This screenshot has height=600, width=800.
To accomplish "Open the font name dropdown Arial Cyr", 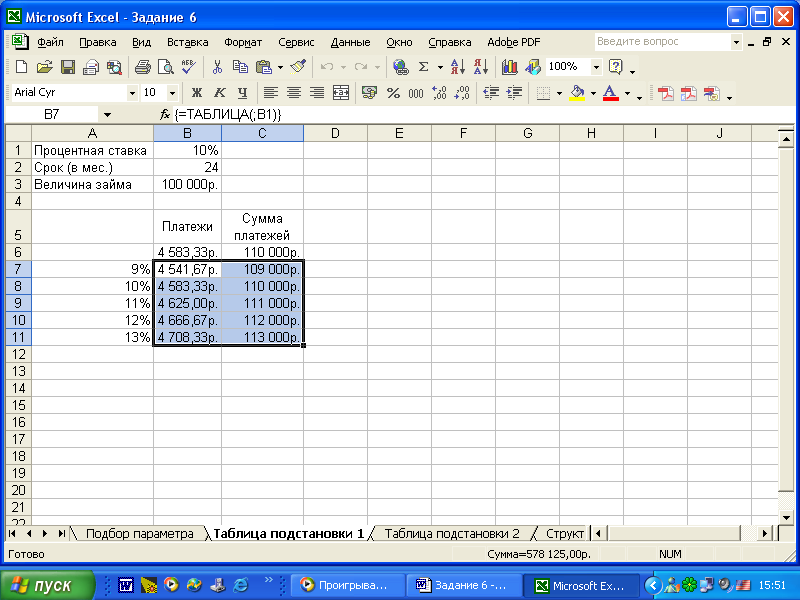I will pos(132,93).
